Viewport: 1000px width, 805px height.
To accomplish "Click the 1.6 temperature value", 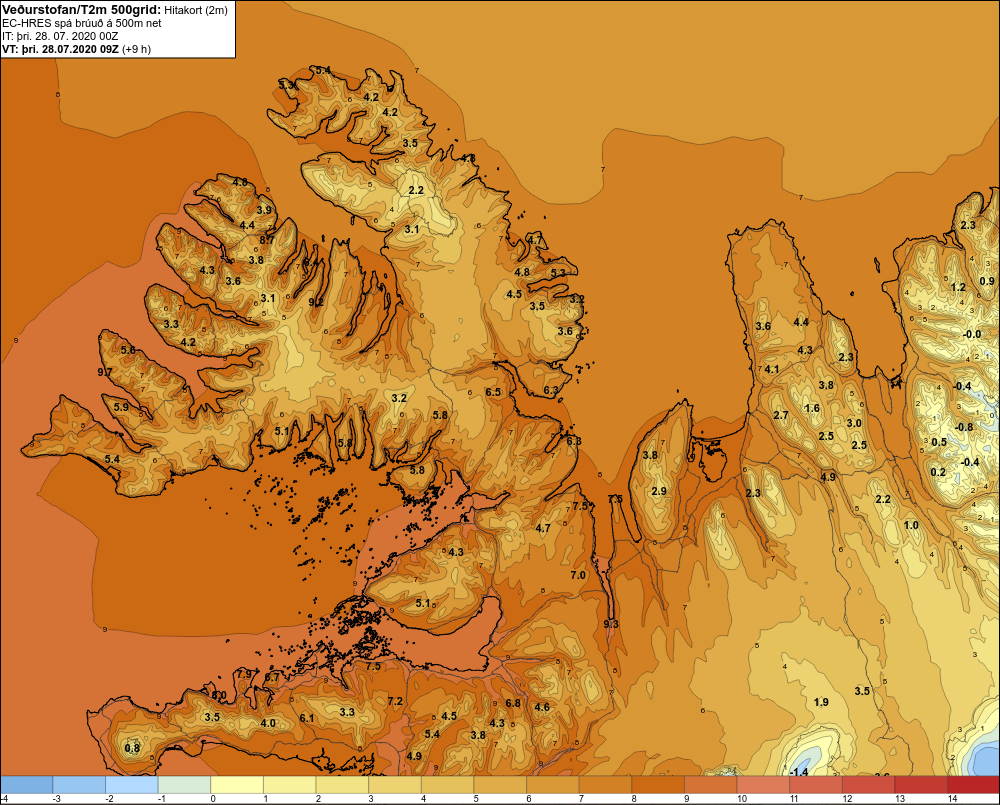I will pyautogui.click(x=812, y=408).
